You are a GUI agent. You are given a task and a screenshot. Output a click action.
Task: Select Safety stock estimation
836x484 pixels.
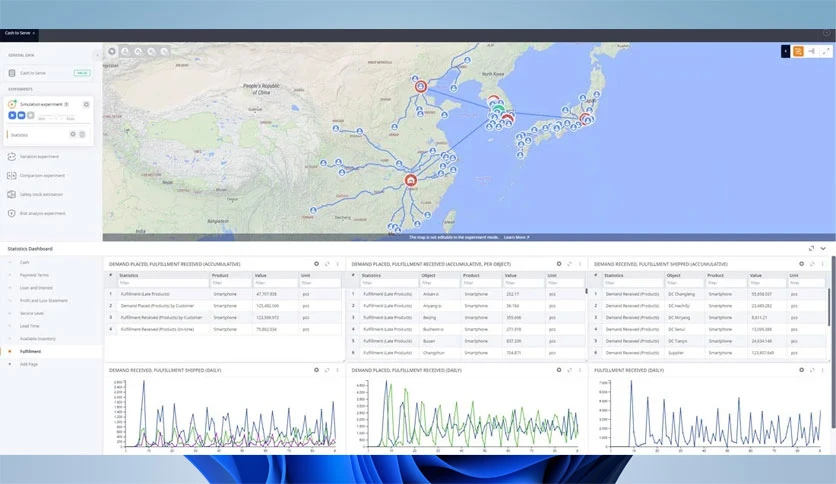(x=41, y=195)
